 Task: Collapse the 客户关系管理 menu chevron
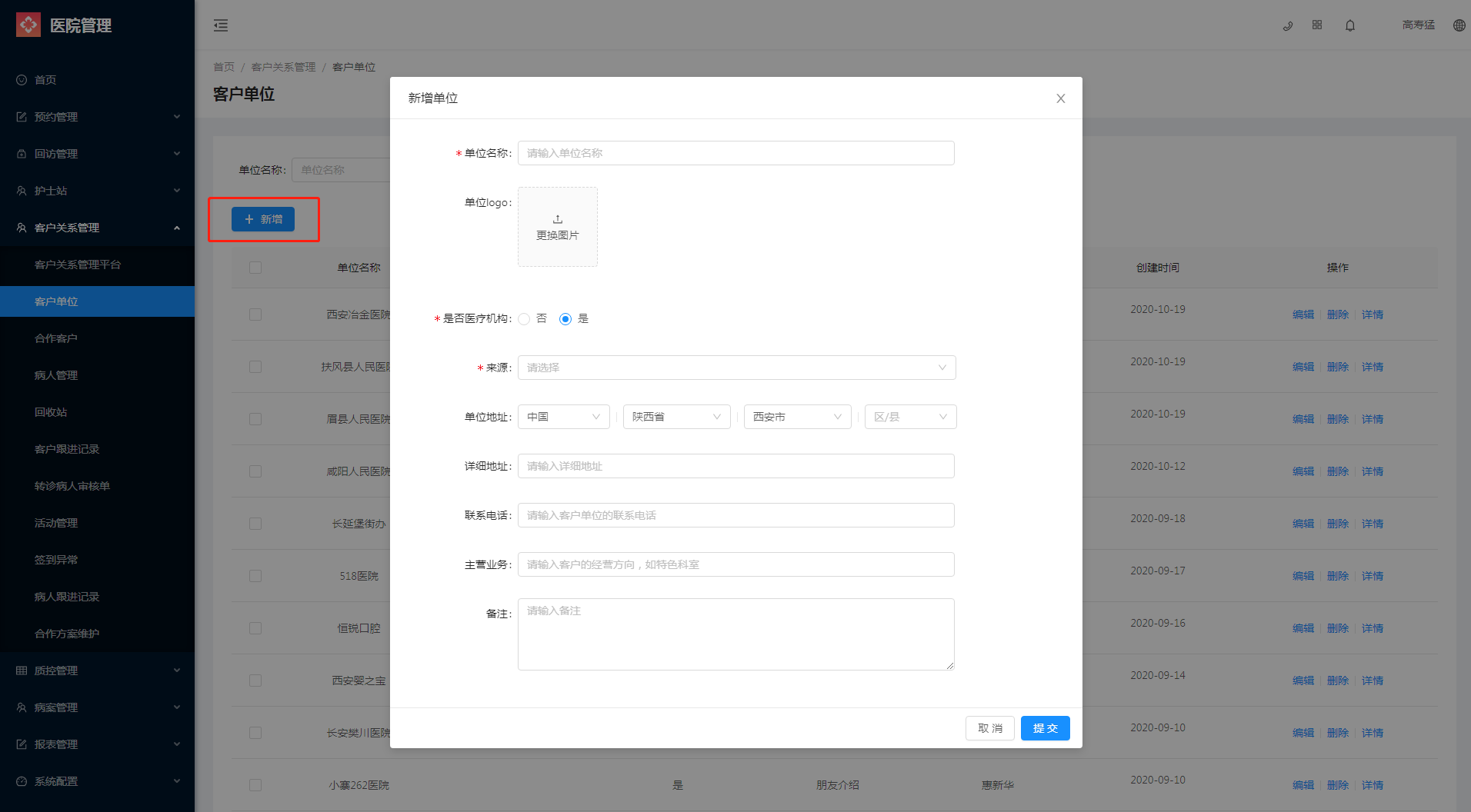(x=177, y=228)
